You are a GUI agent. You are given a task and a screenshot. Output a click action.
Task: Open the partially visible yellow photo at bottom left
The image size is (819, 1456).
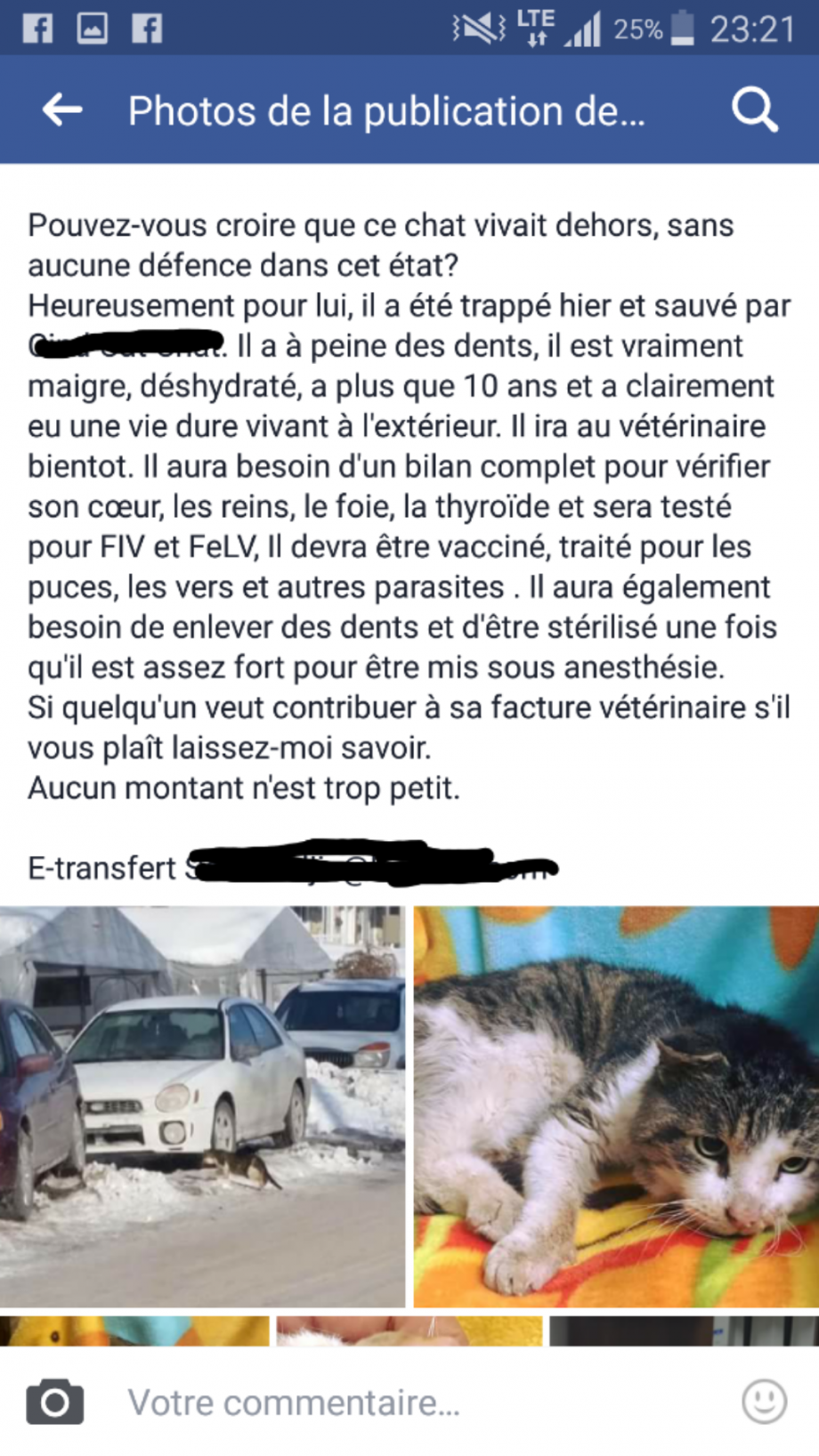[x=134, y=1331]
